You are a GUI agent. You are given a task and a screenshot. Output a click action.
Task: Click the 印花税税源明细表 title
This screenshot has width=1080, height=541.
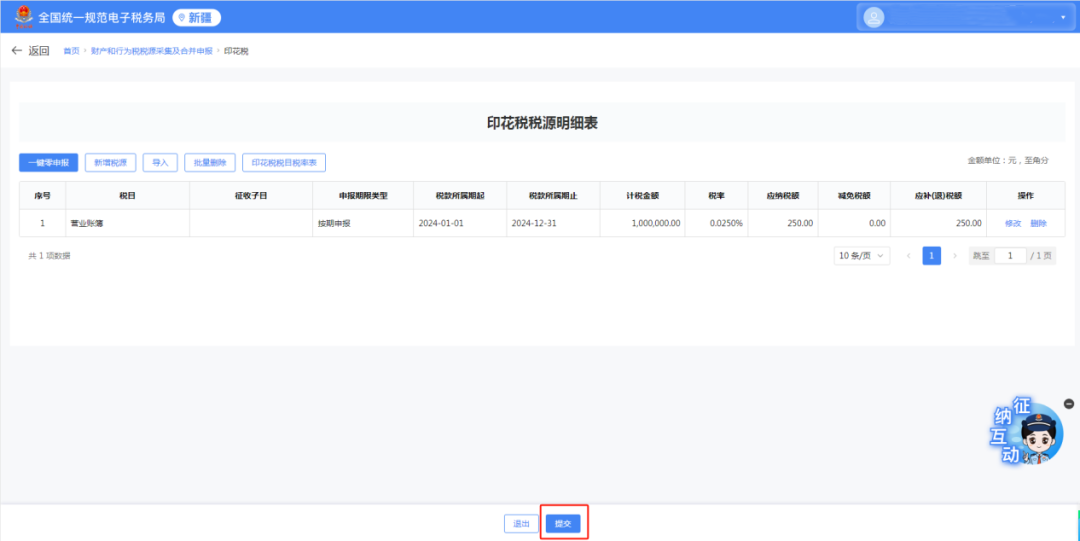click(x=542, y=123)
